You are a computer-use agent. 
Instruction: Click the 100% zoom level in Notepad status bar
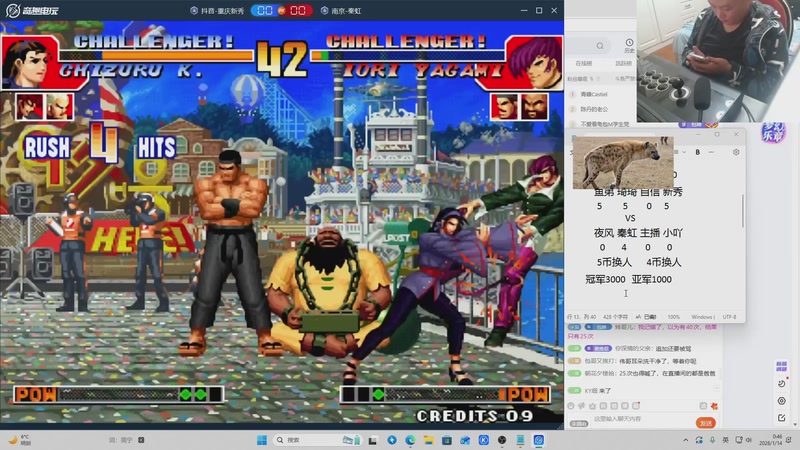674,317
